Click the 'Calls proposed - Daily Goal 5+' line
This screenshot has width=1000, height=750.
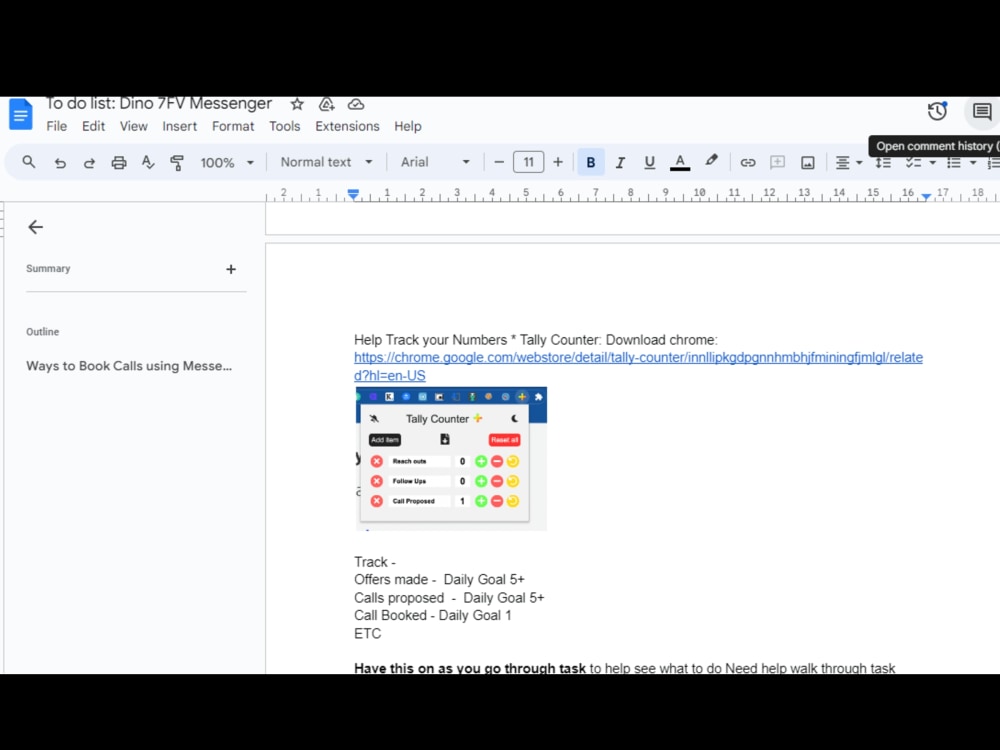[x=449, y=598]
